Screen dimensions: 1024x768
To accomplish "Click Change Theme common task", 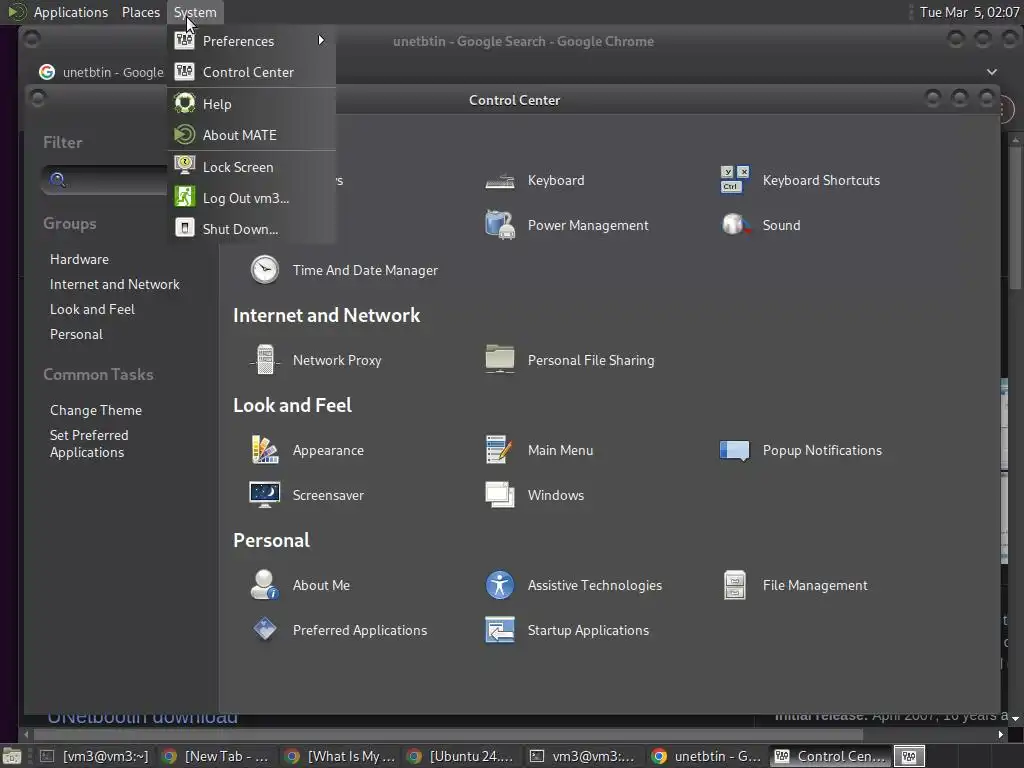I will coord(96,410).
